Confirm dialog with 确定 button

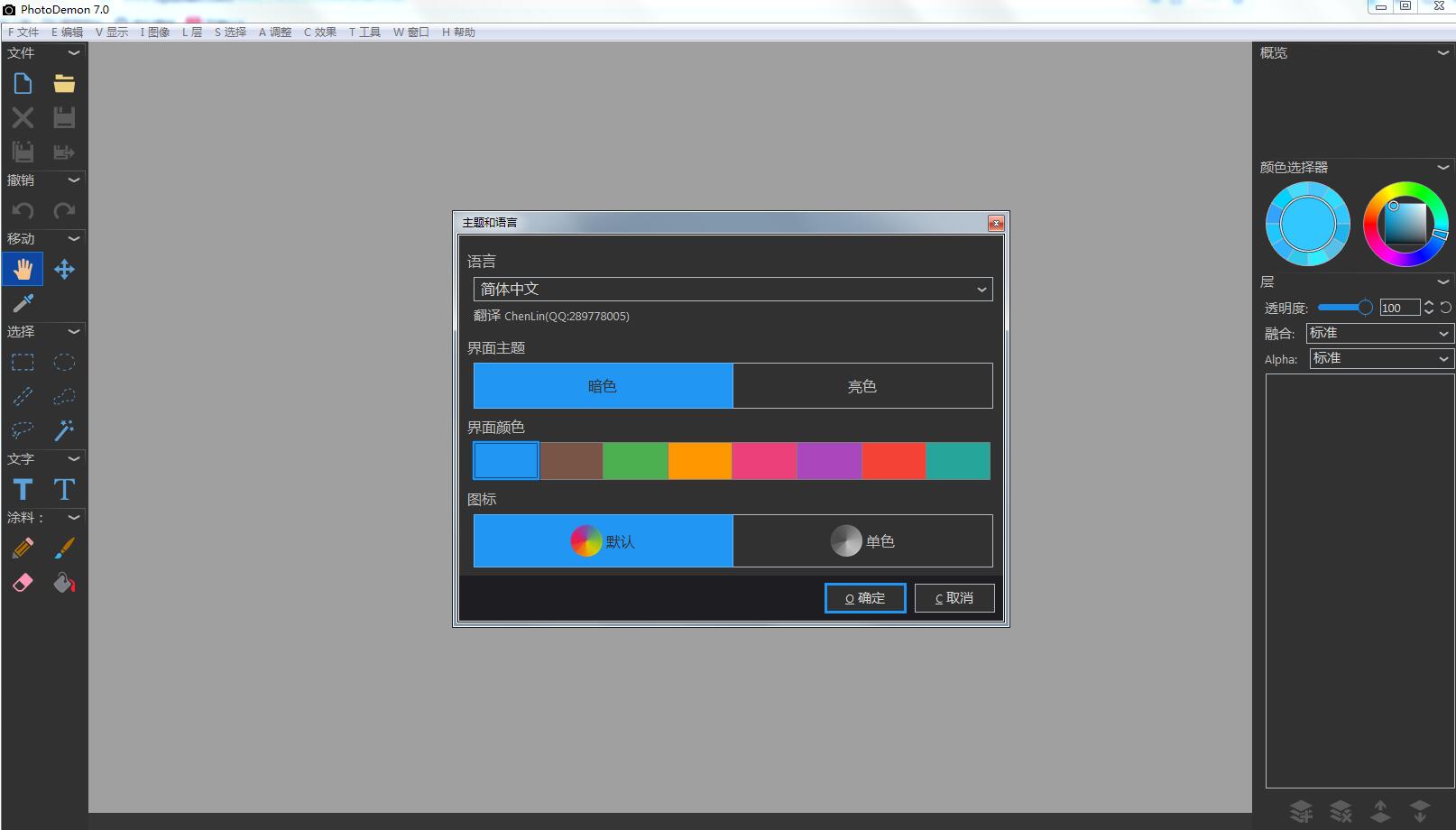[x=864, y=597]
